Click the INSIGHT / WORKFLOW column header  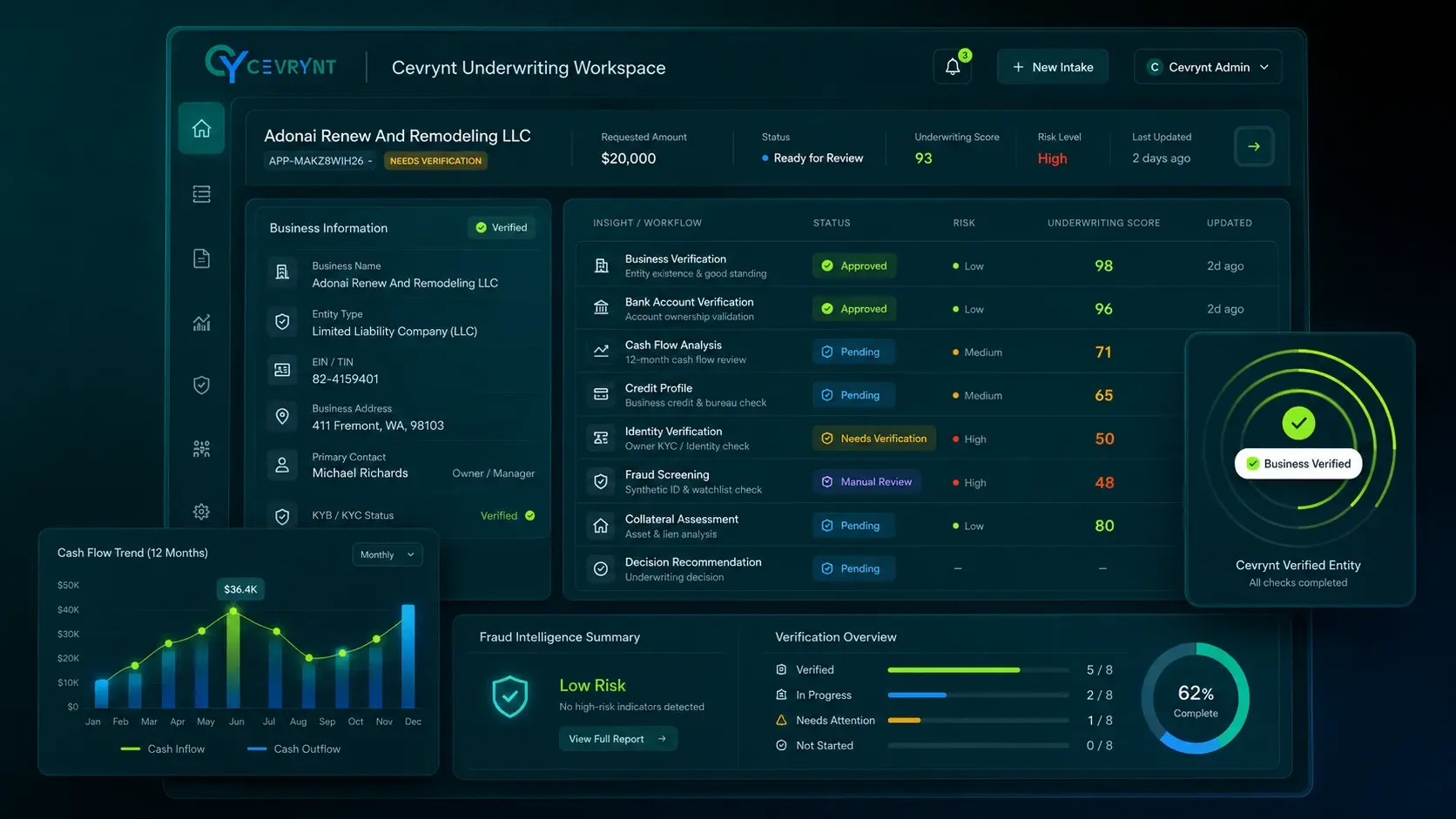(647, 223)
